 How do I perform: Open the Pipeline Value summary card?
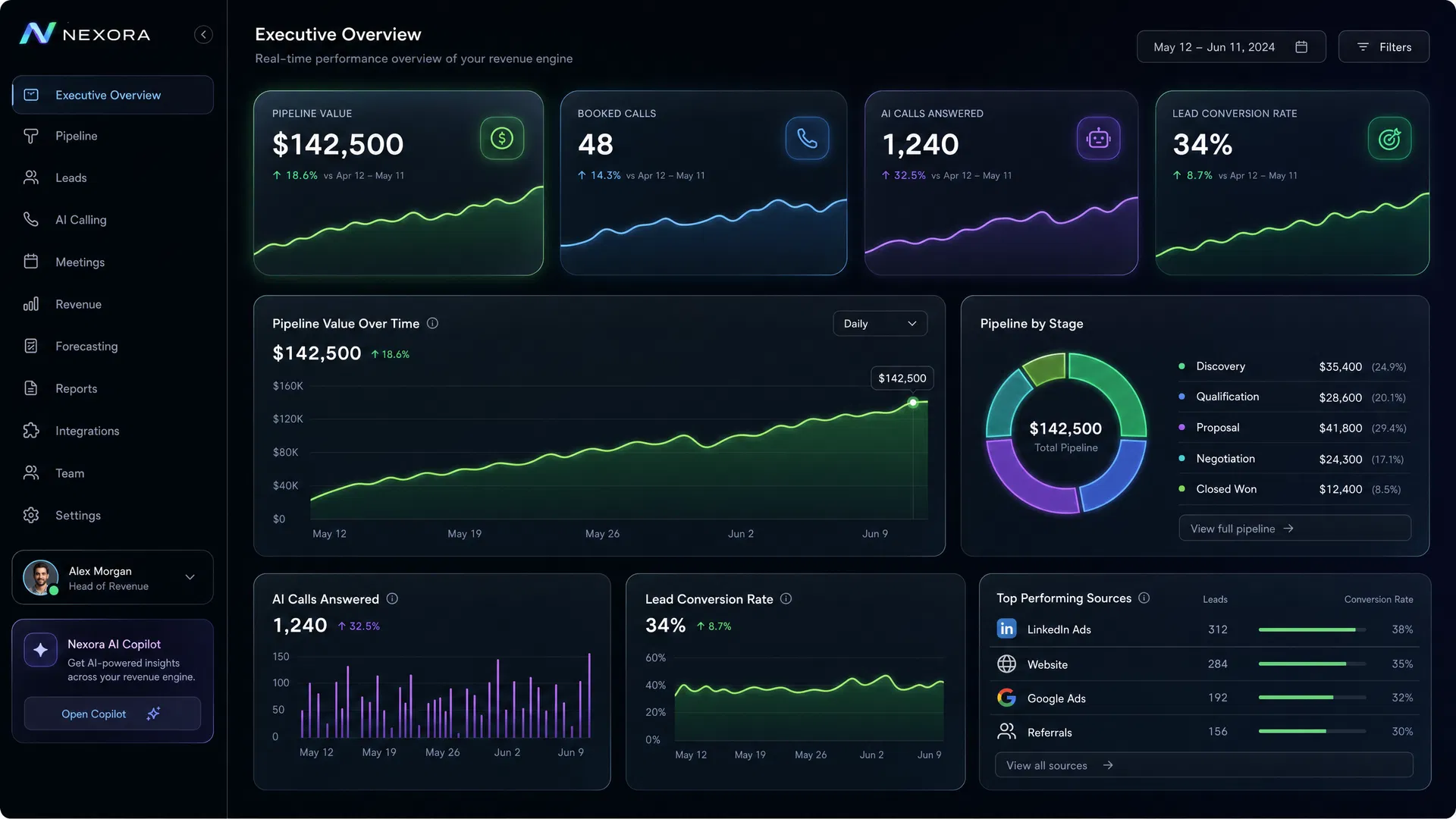398,183
